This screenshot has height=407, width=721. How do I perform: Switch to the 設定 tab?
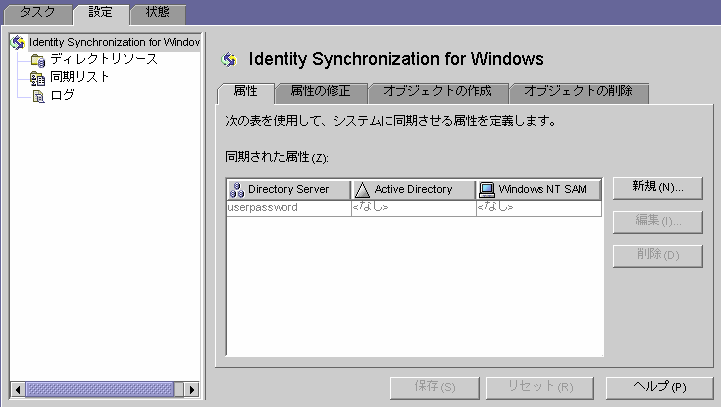(101, 13)
